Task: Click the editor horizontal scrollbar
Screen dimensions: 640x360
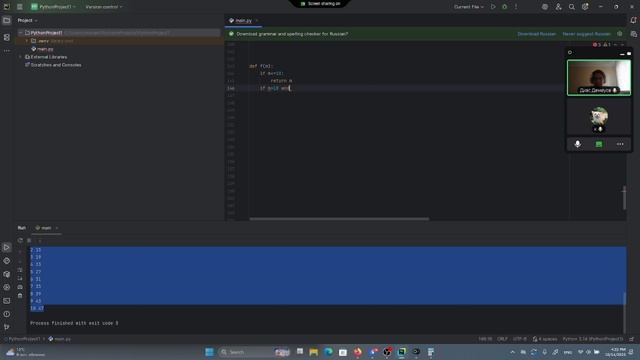Action: [x=339, y=219]
